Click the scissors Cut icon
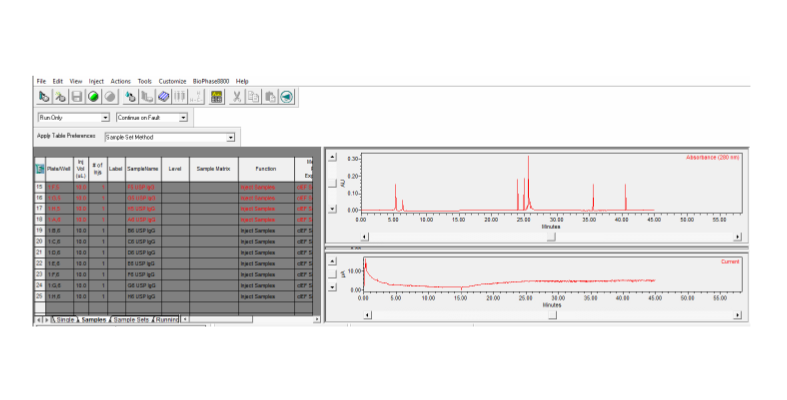The image size is (787, 400). (x=237, y=97)
